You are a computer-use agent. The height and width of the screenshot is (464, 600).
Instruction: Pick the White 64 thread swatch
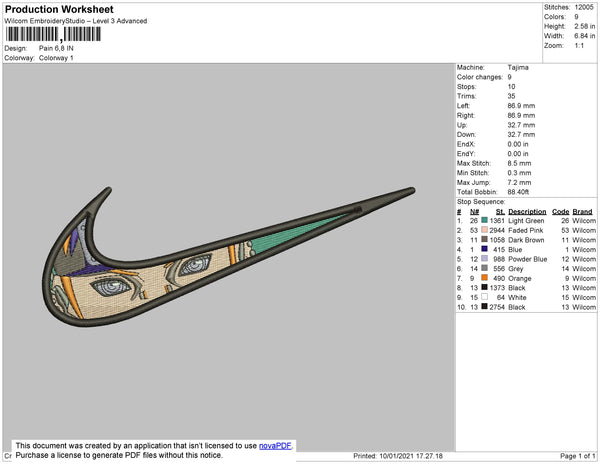484,297
